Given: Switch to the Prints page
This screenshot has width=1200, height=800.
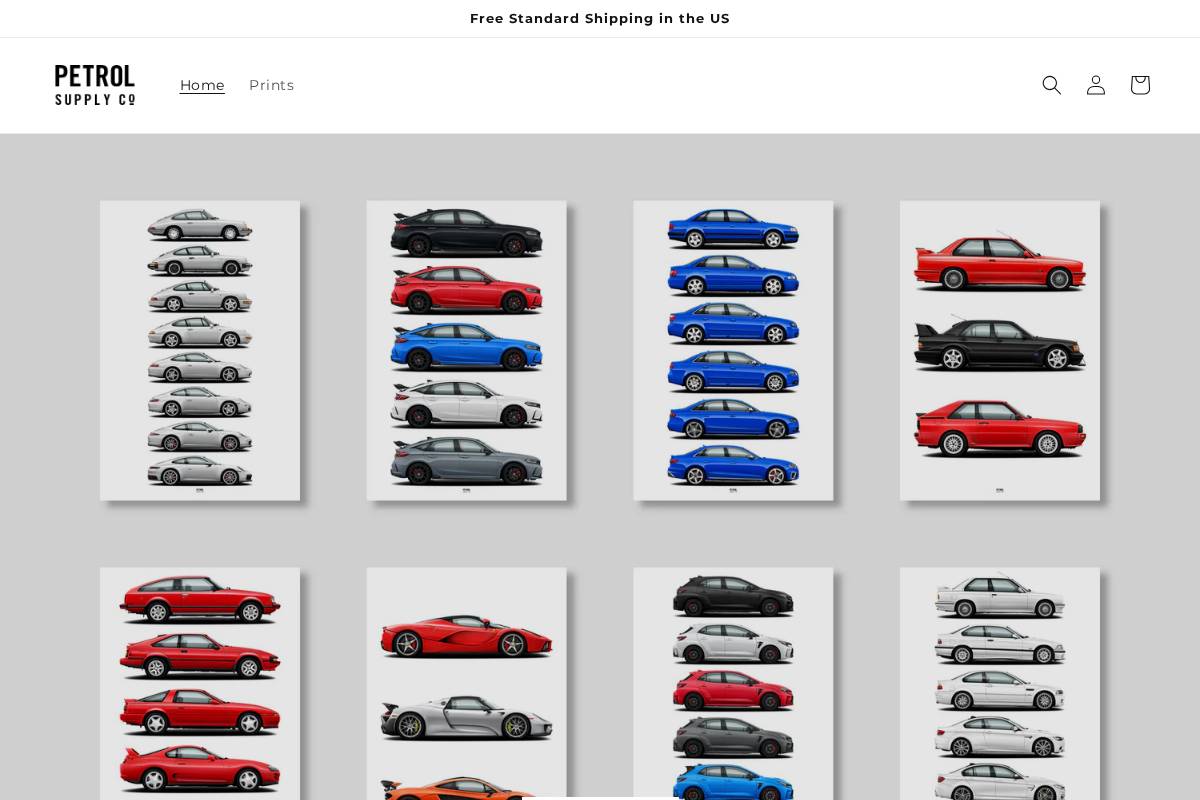Looking at the screenshot, I should (271, 85).
